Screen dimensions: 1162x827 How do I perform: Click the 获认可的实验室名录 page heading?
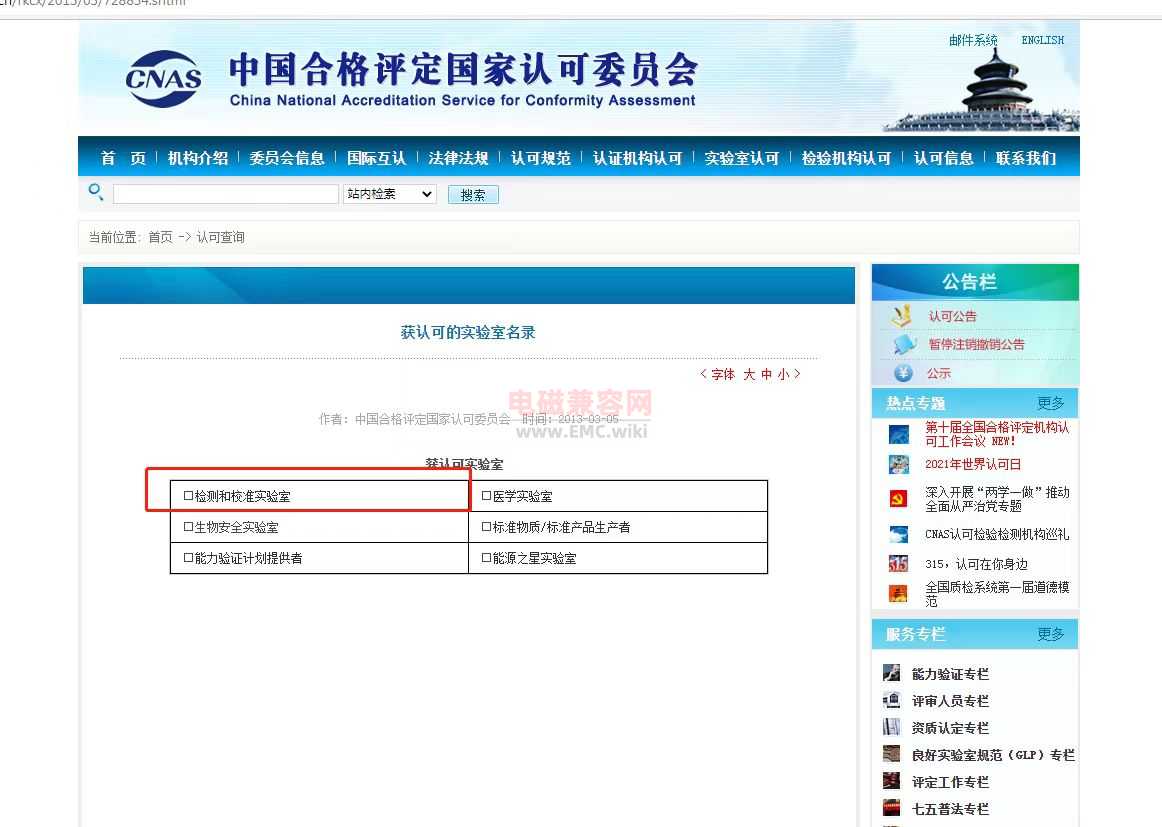(x=468, y=333)
